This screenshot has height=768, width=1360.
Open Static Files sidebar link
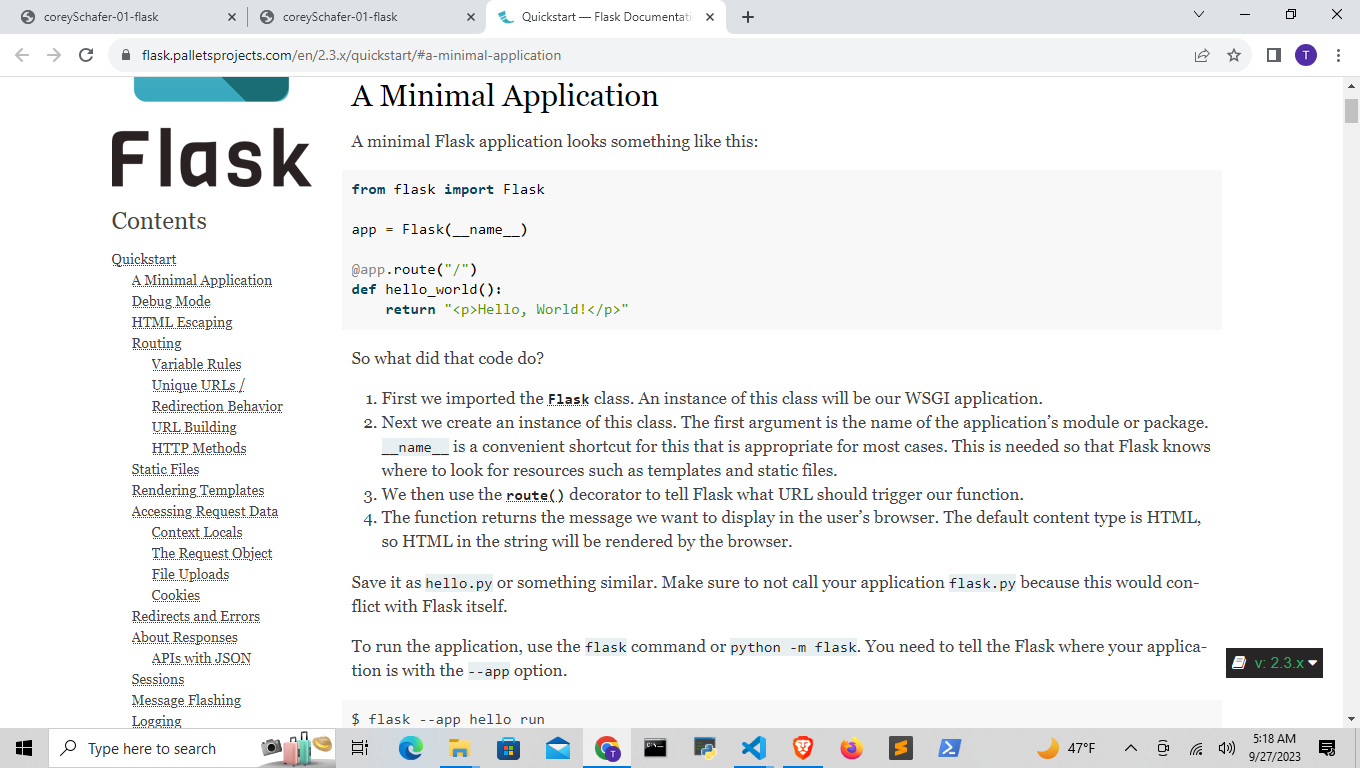(165, 470)
